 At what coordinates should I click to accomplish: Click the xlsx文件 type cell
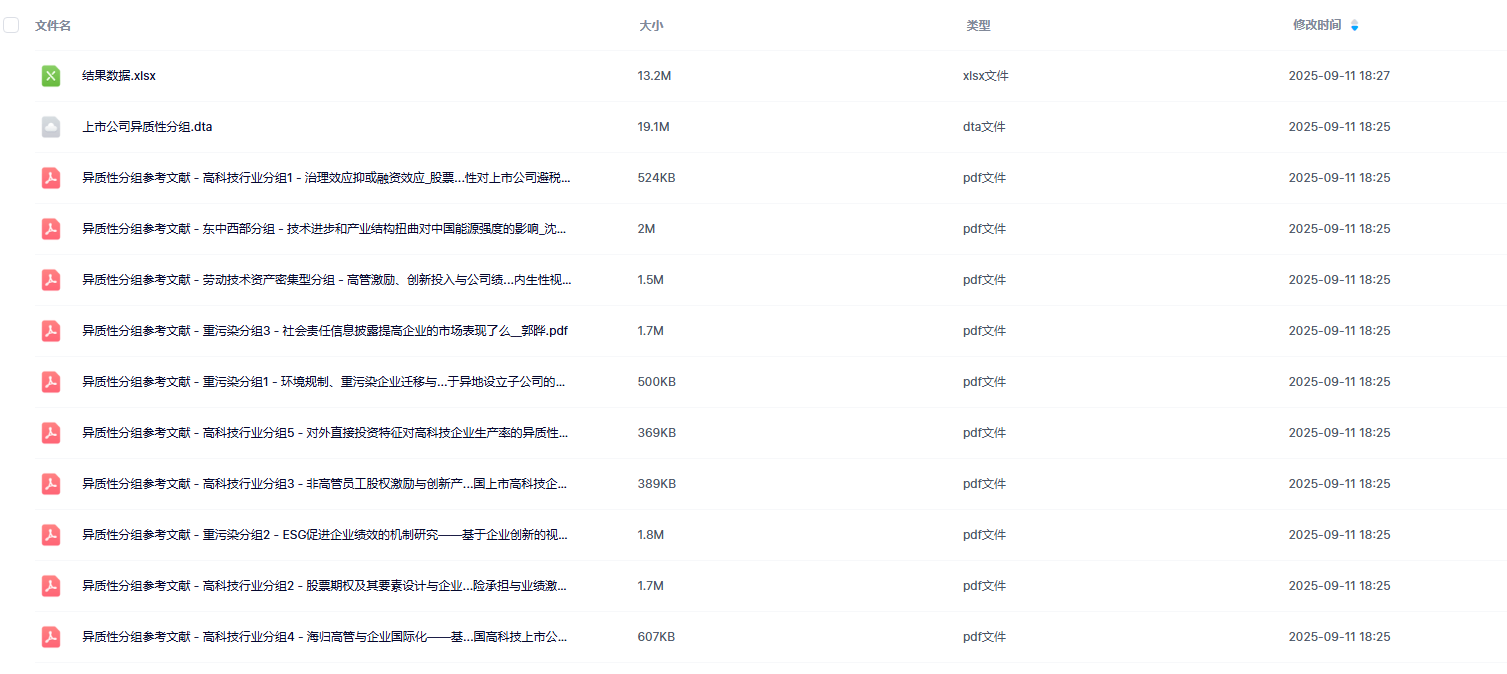986,76
